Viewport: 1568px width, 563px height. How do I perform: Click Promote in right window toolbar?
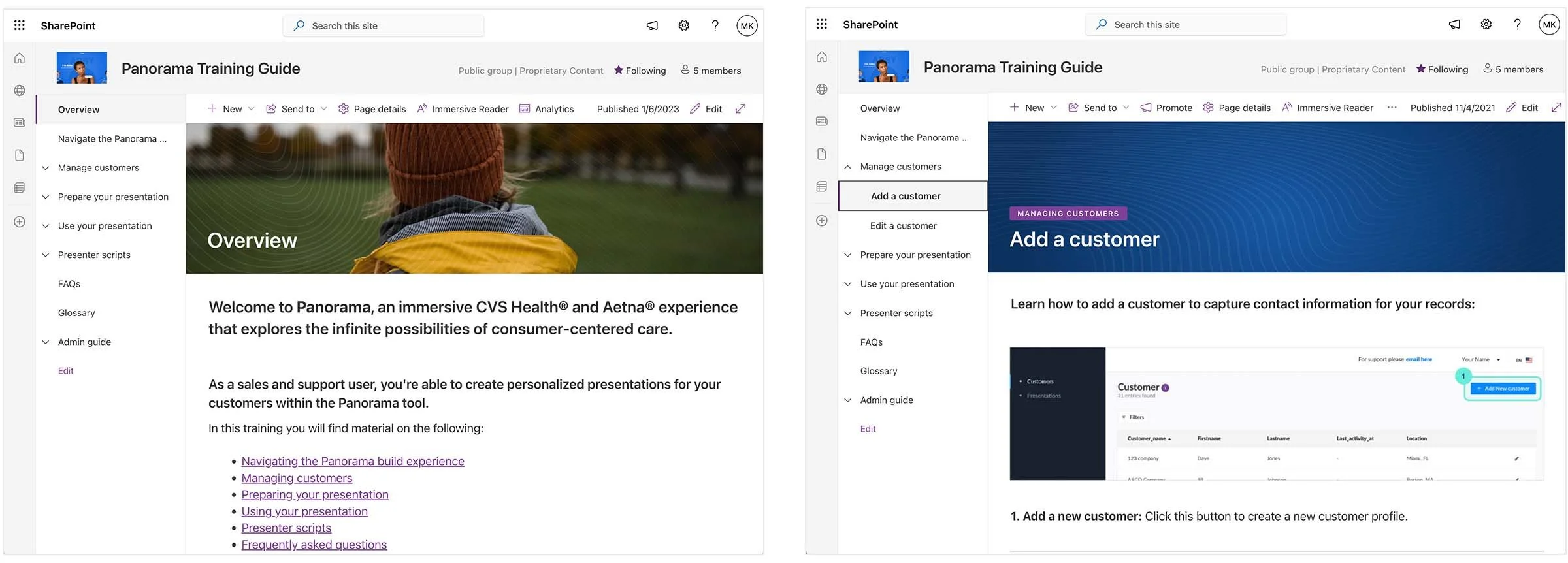tap(1166, 107)
